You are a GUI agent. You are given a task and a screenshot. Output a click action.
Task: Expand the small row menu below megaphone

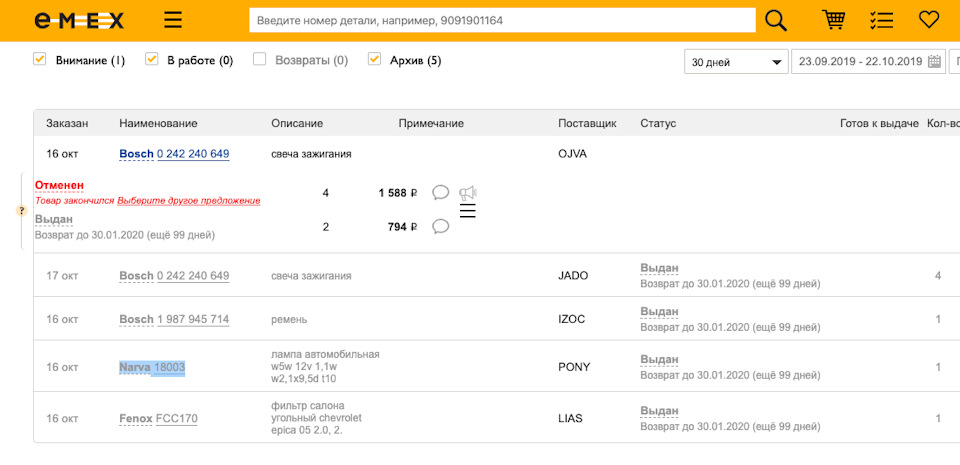(467, 211)
